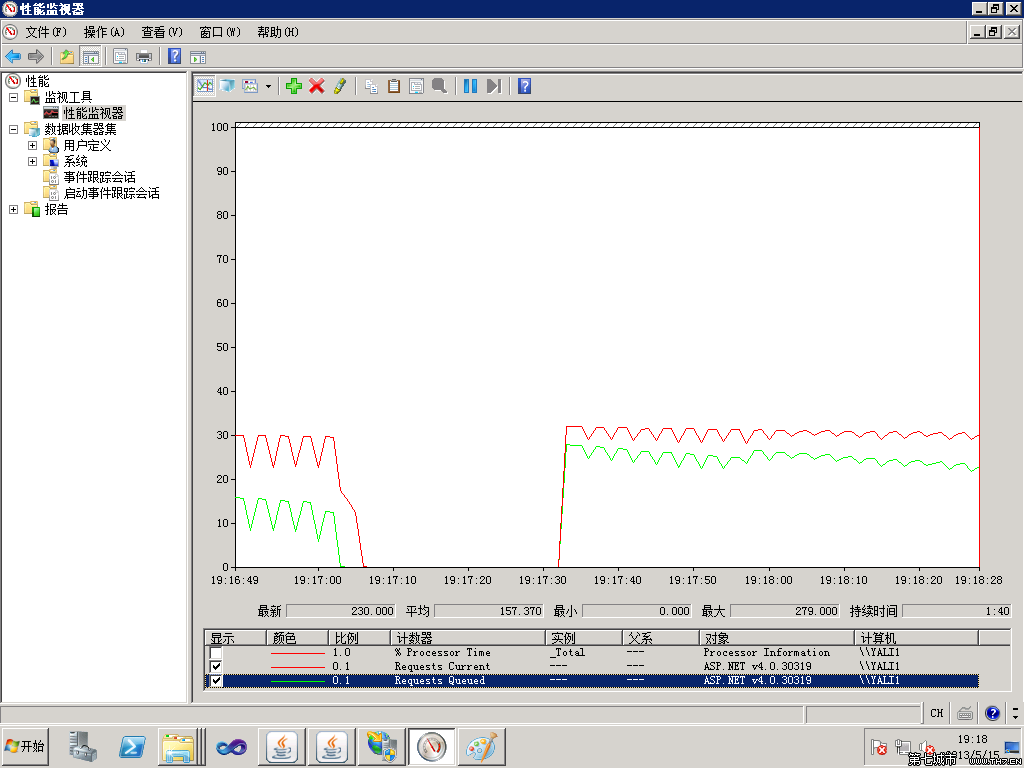The height and width of the screenshot is (768, 1024).
Task: Open the 操作(A) menu
Action: (104, 32)
